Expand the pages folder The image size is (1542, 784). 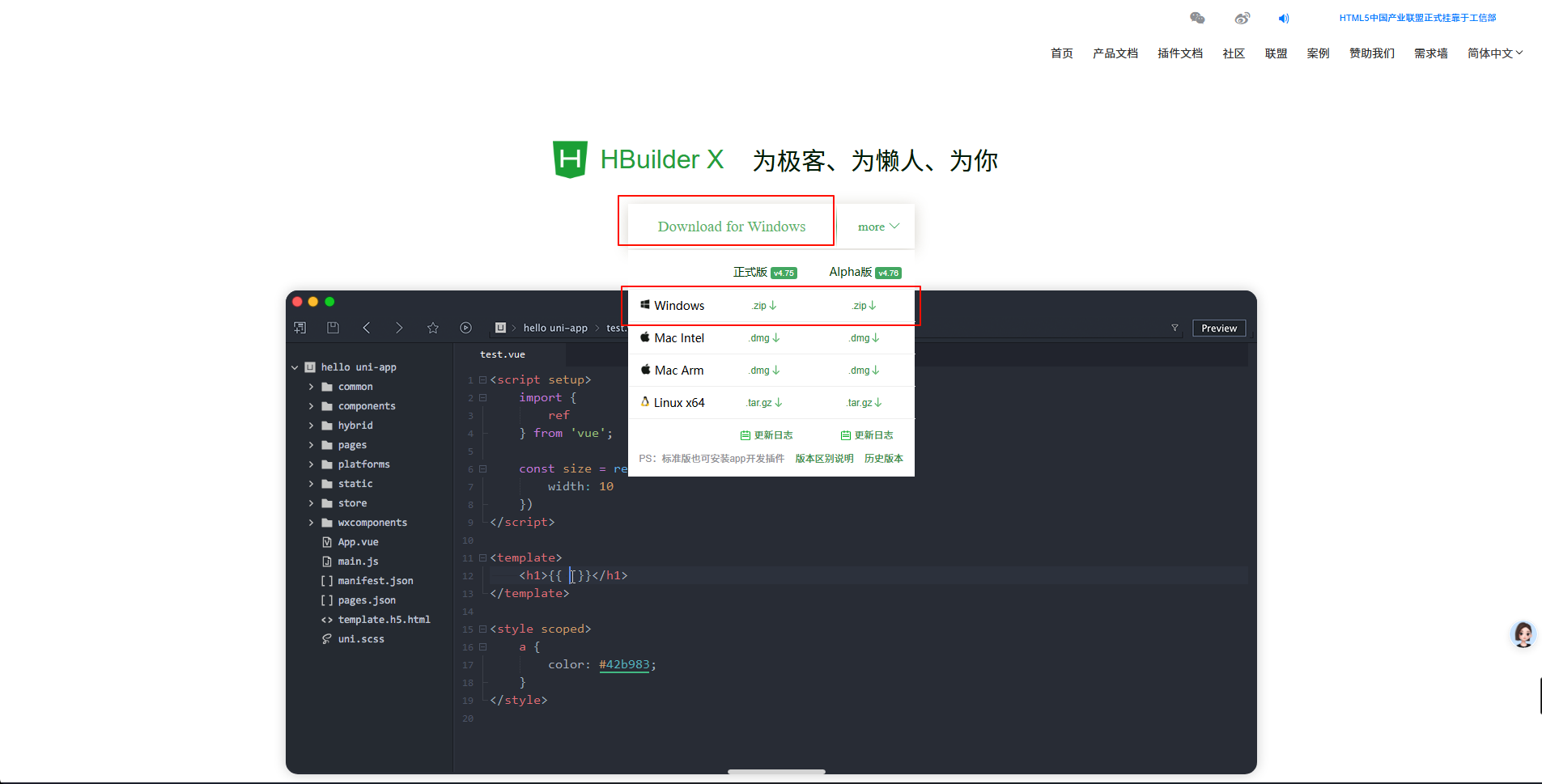pos(311,445)
